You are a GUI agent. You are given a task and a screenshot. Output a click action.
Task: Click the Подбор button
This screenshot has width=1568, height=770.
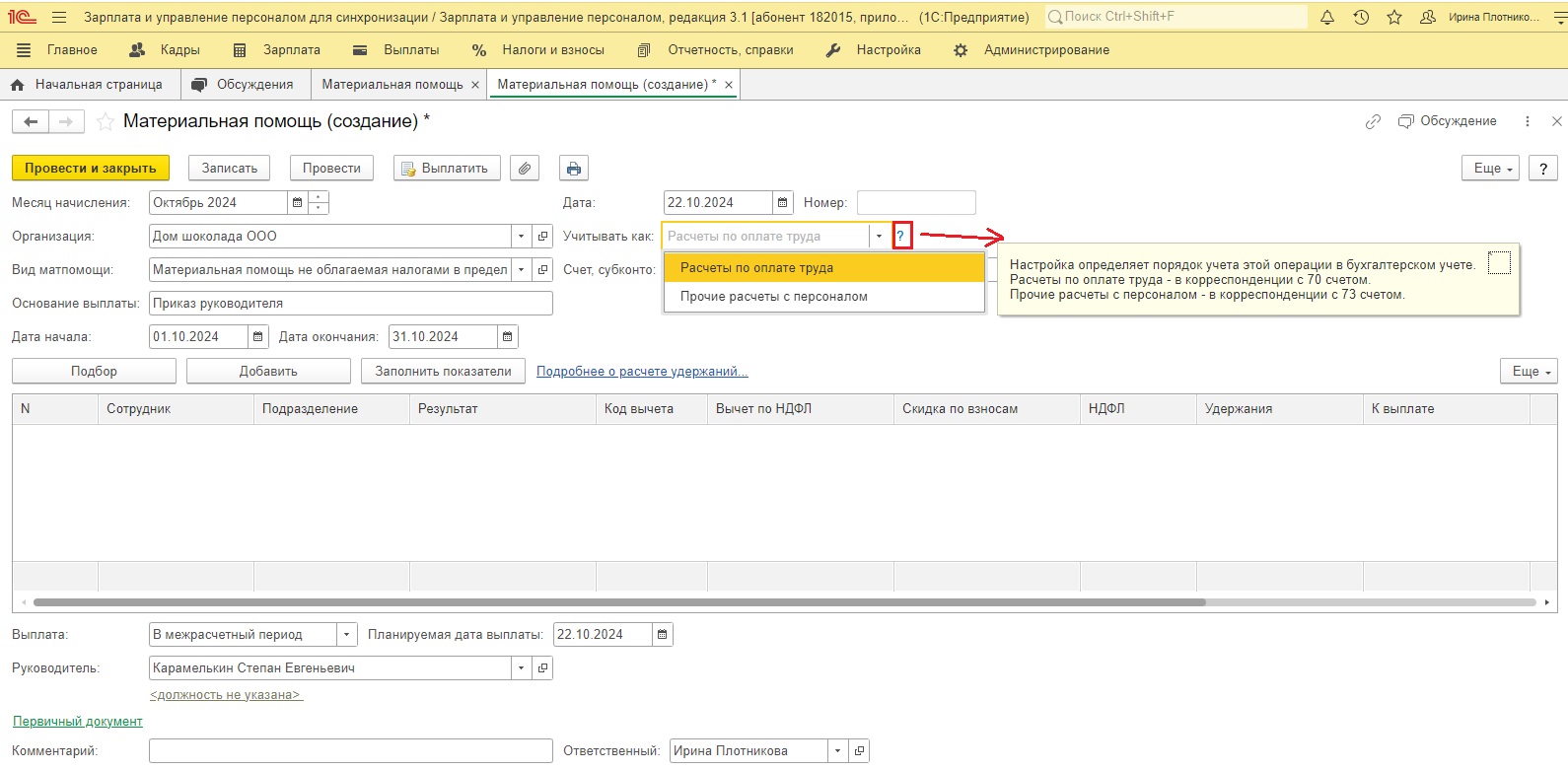[94, 371]
